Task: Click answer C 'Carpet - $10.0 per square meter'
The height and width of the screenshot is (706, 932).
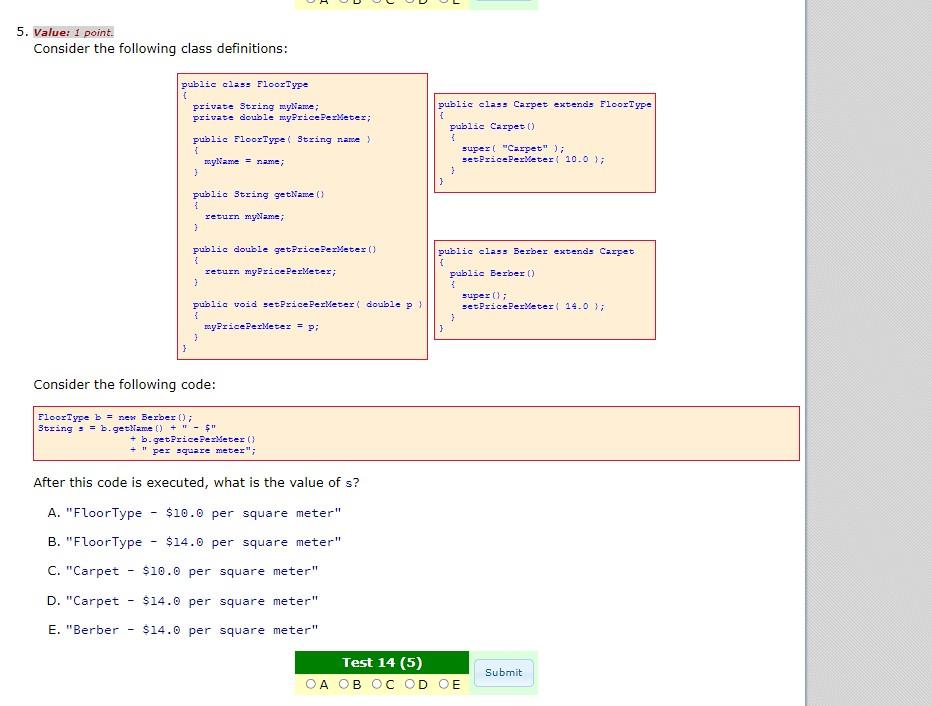Action: point(192,571)
